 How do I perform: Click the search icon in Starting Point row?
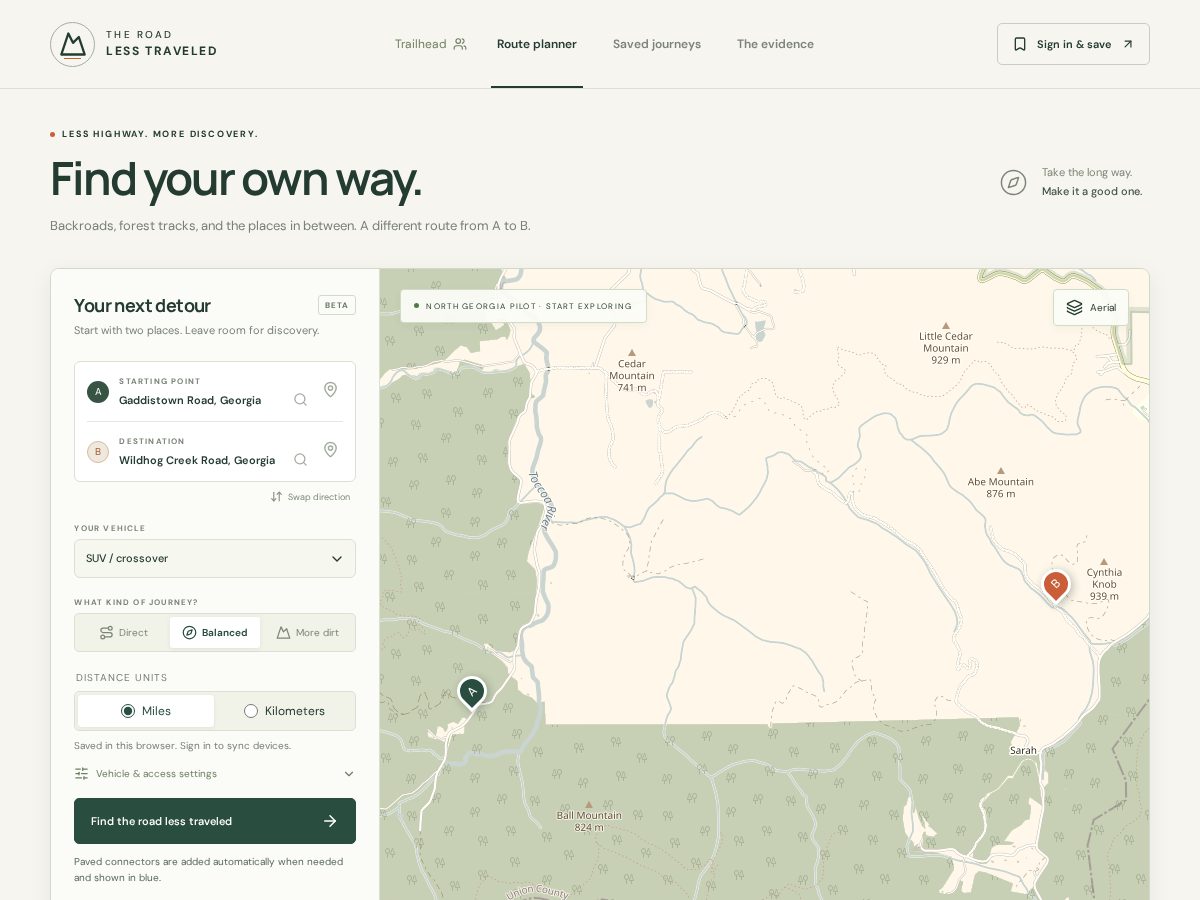pyautogui.click(x=300, y=399)
